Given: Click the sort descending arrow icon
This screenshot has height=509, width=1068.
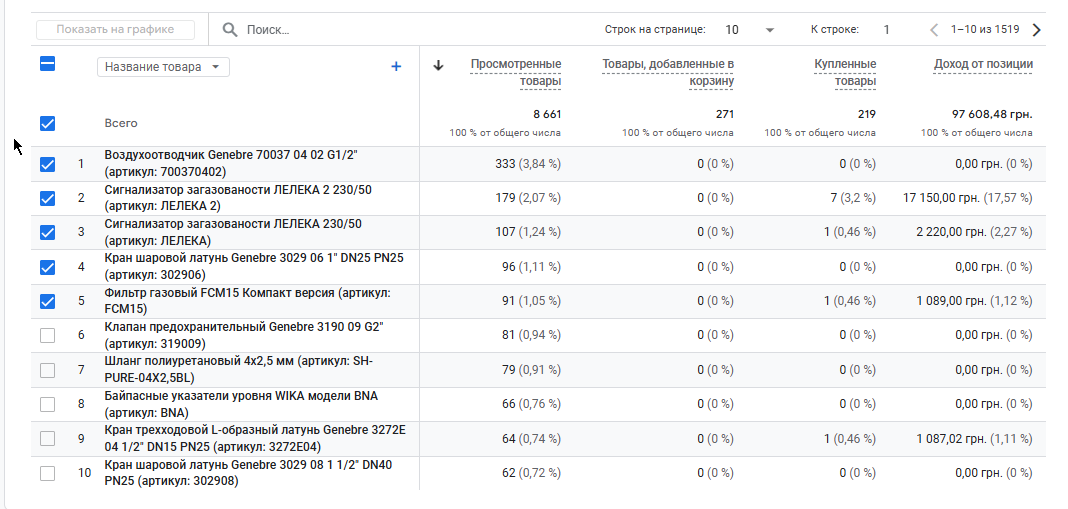Looking at the screenshot, I should (438, 66).
